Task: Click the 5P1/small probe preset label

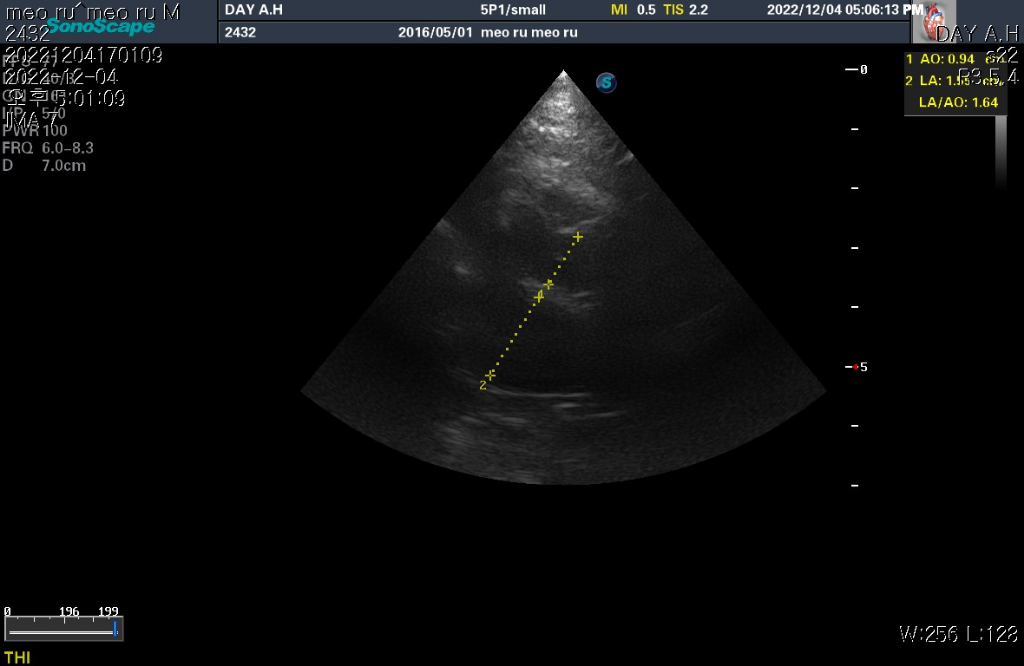Action: click(513, 10)
